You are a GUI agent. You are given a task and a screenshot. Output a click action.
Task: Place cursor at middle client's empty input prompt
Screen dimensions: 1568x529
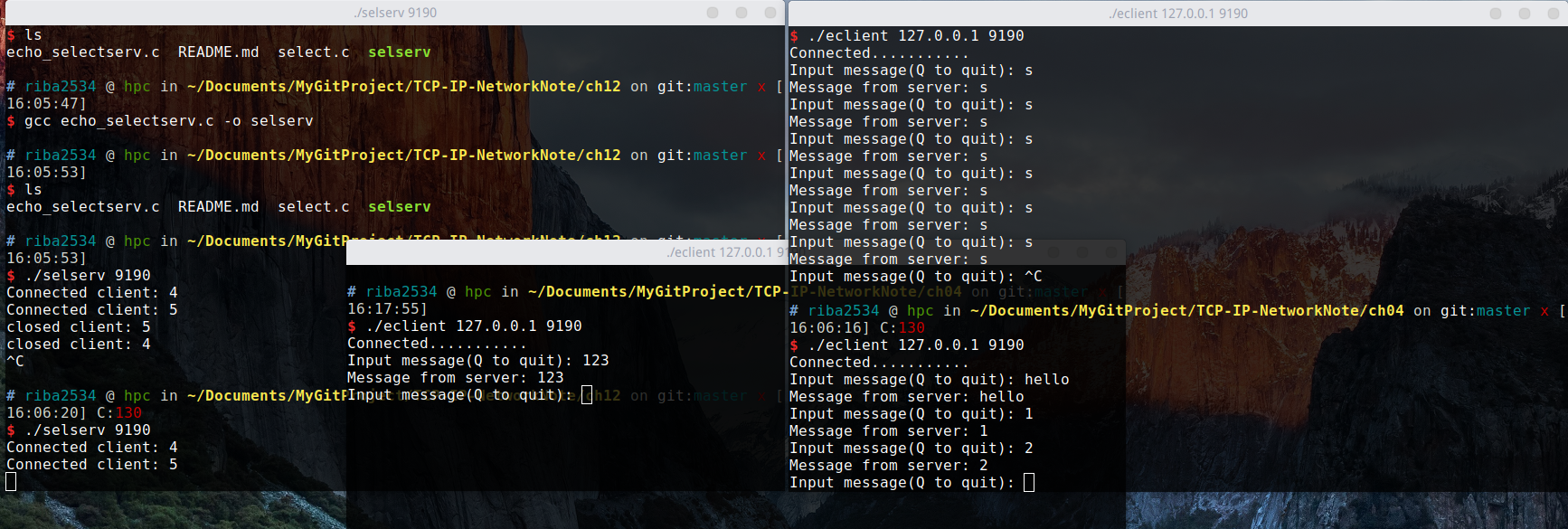pos(587,395)
